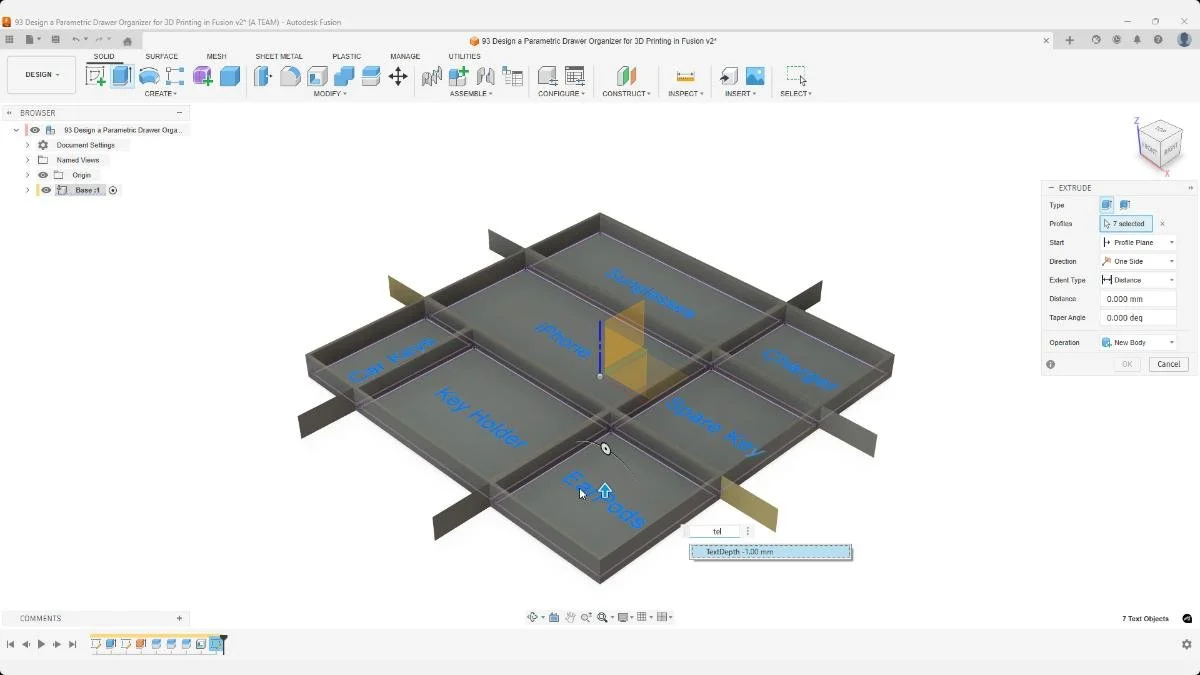
Task: Open the Direction One Side dropdown
Action: click(x=1138, y=261)
